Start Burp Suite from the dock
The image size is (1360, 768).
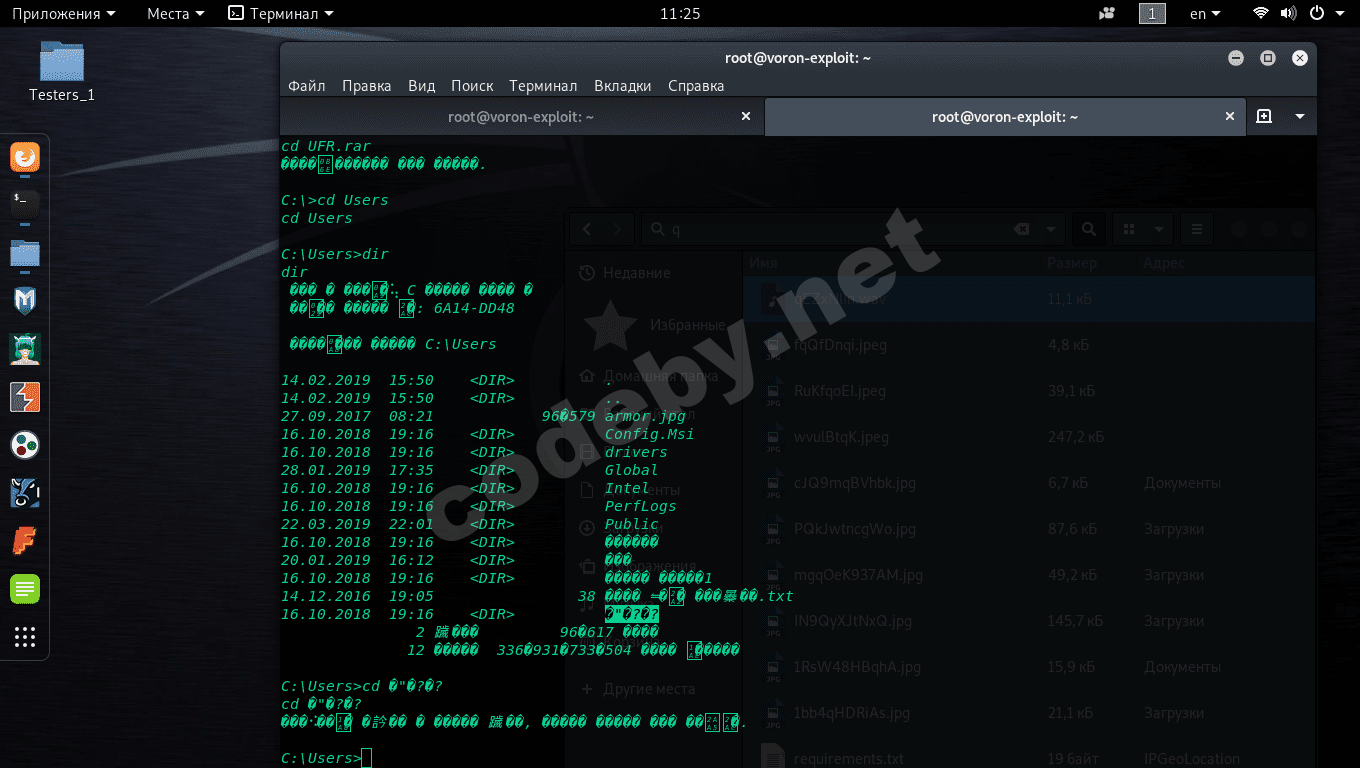coord(25,397)
